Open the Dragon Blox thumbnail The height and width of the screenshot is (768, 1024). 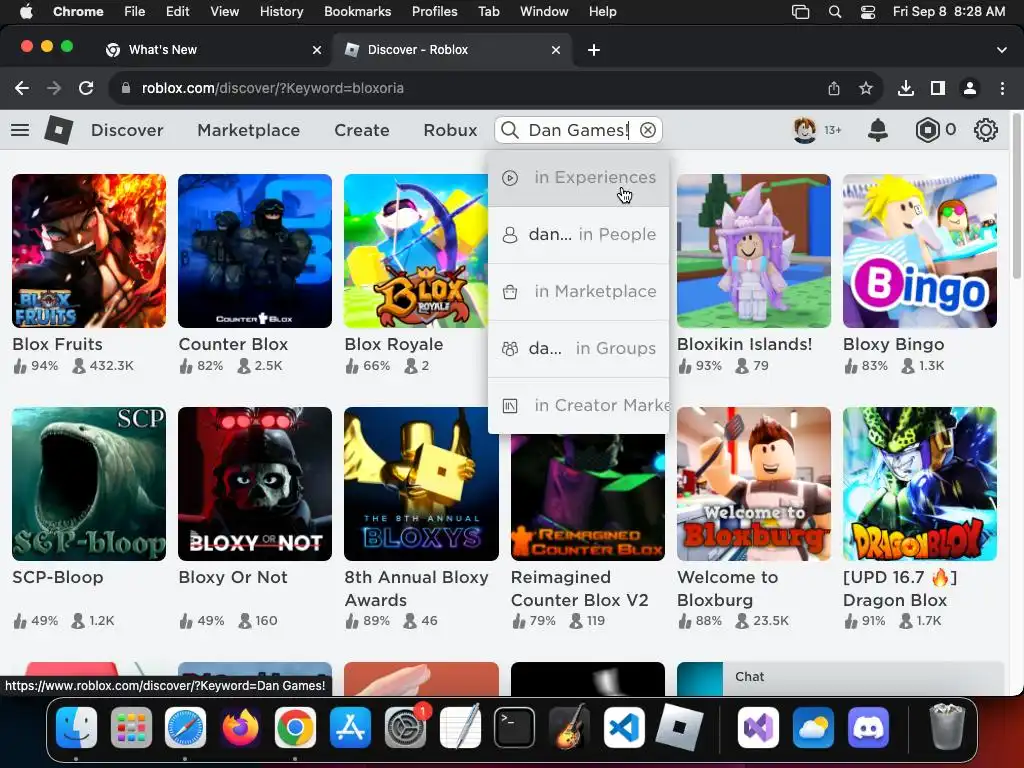coord(920,484)
